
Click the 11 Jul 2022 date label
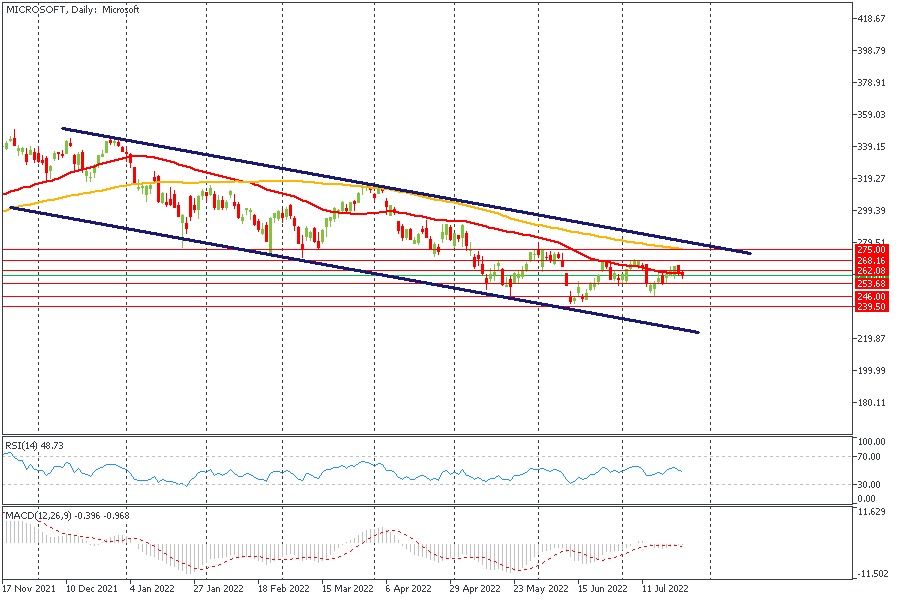coord(665,591)
